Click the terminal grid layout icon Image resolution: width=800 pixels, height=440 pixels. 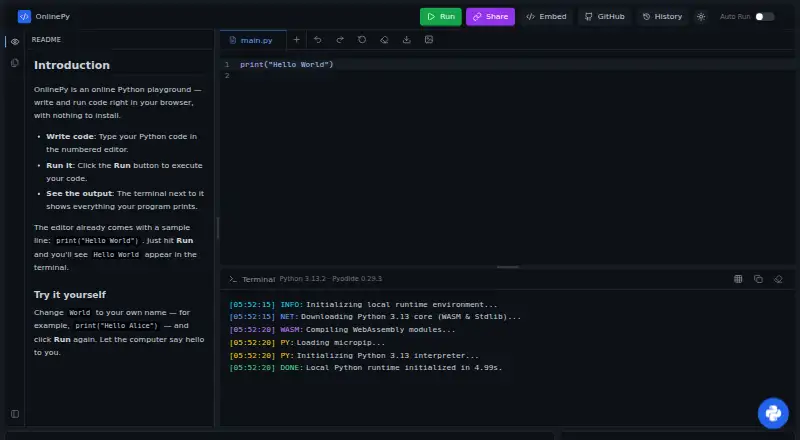pos(738,279)
